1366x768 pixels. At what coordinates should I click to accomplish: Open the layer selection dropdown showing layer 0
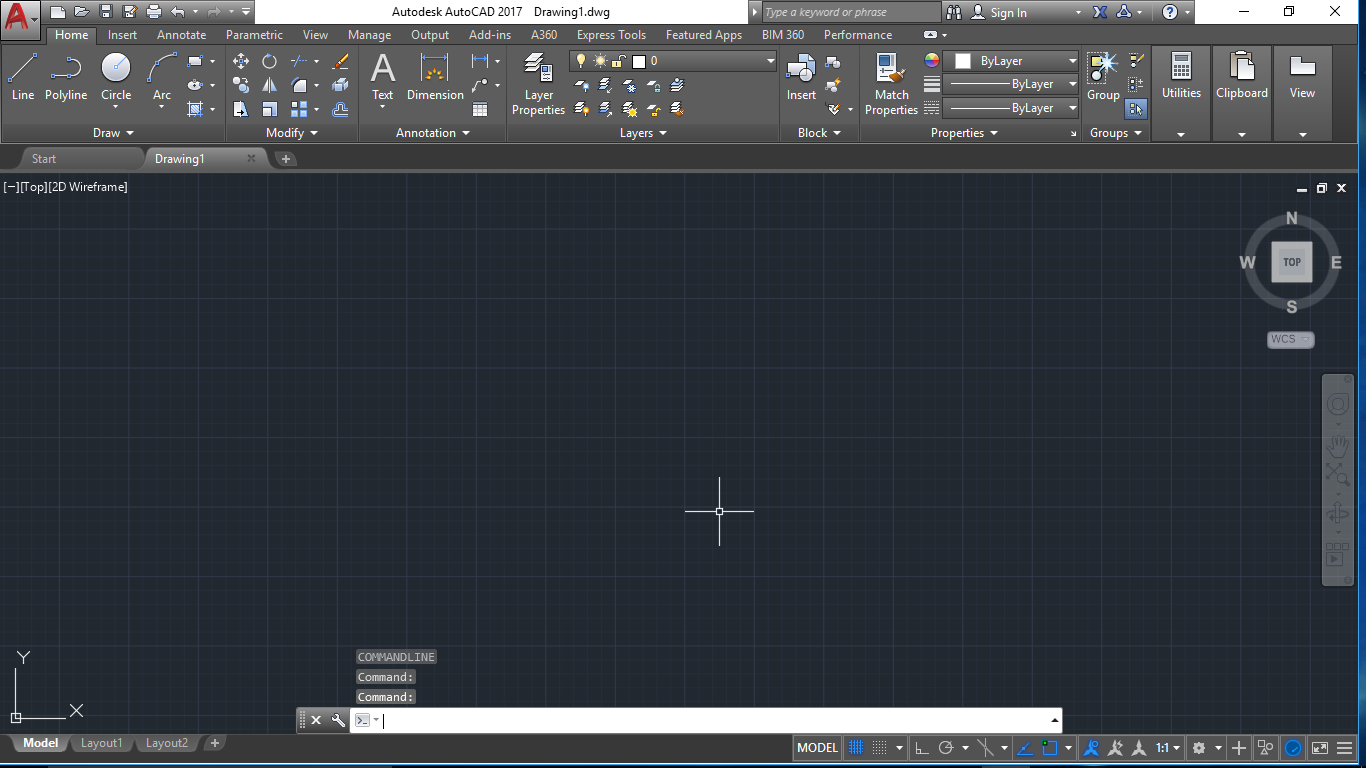coord(768,60)
